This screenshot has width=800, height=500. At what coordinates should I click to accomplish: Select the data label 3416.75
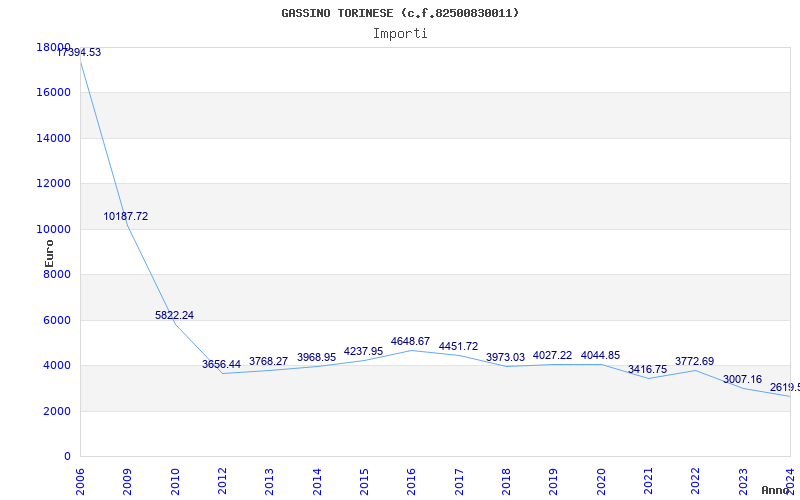click(x=647, y=369)
